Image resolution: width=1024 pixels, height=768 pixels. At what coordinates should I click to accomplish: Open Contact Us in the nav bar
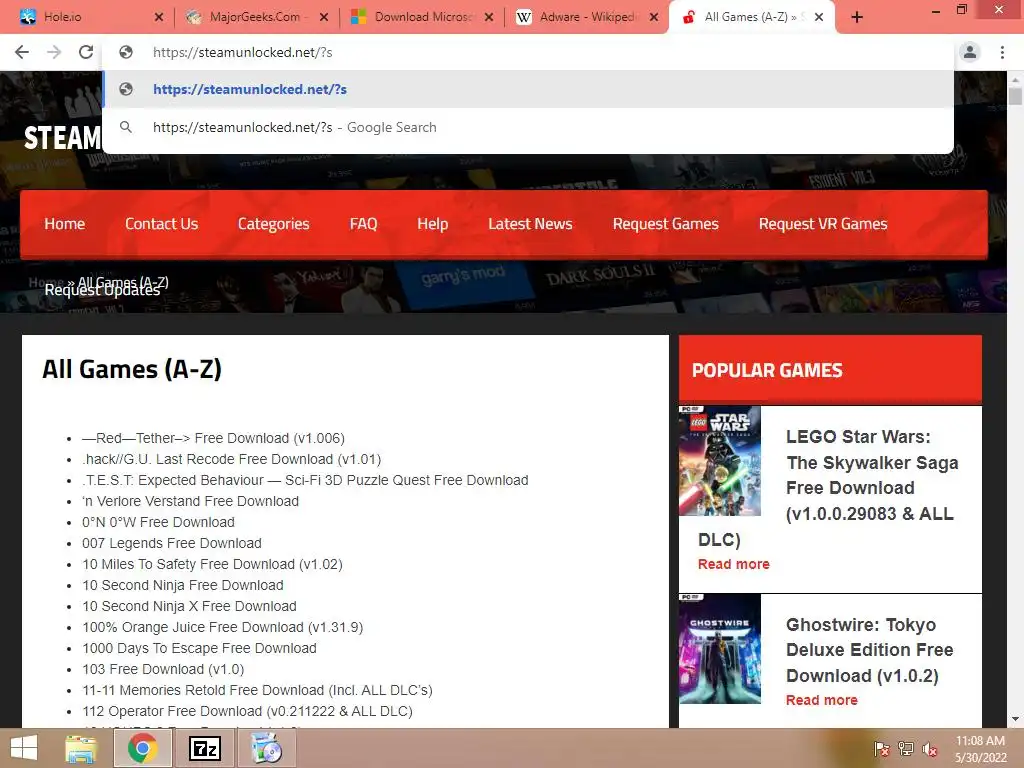point(161,224)
